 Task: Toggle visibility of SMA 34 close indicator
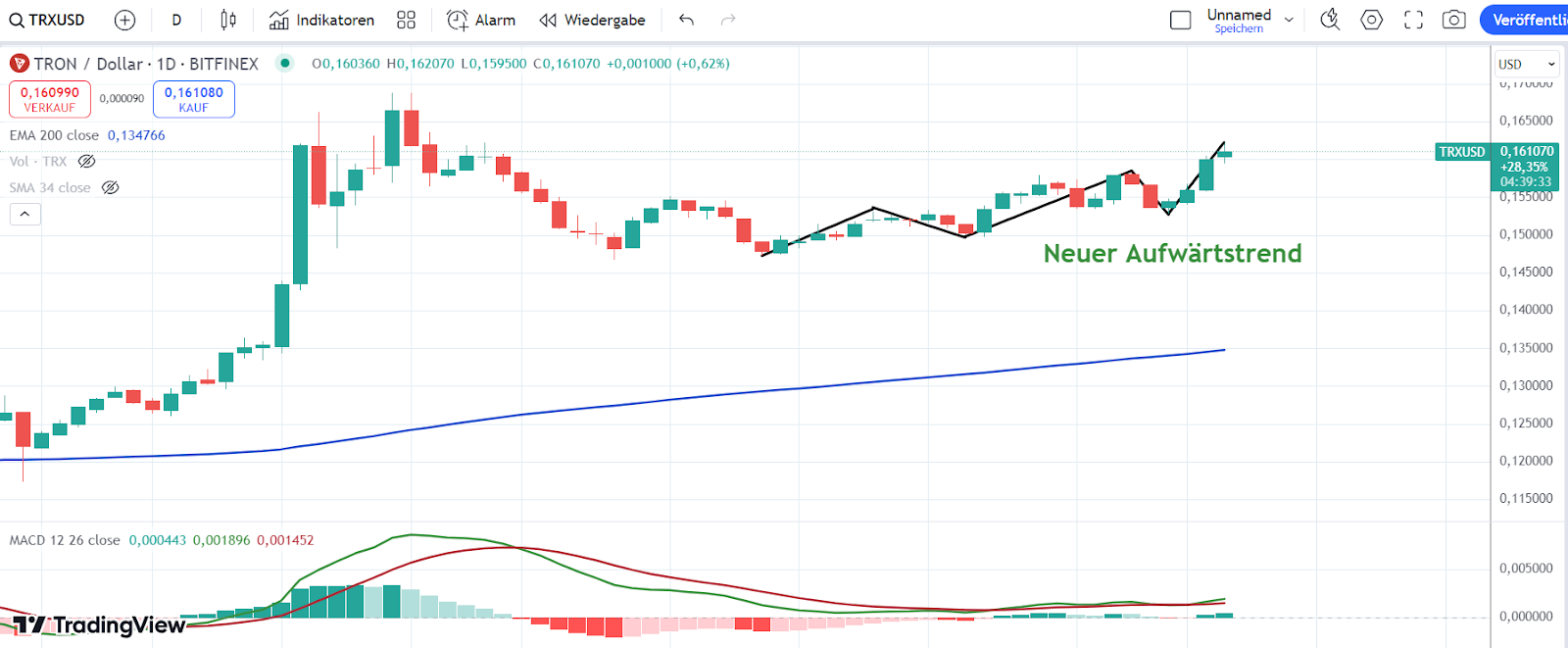coord(111,188)
